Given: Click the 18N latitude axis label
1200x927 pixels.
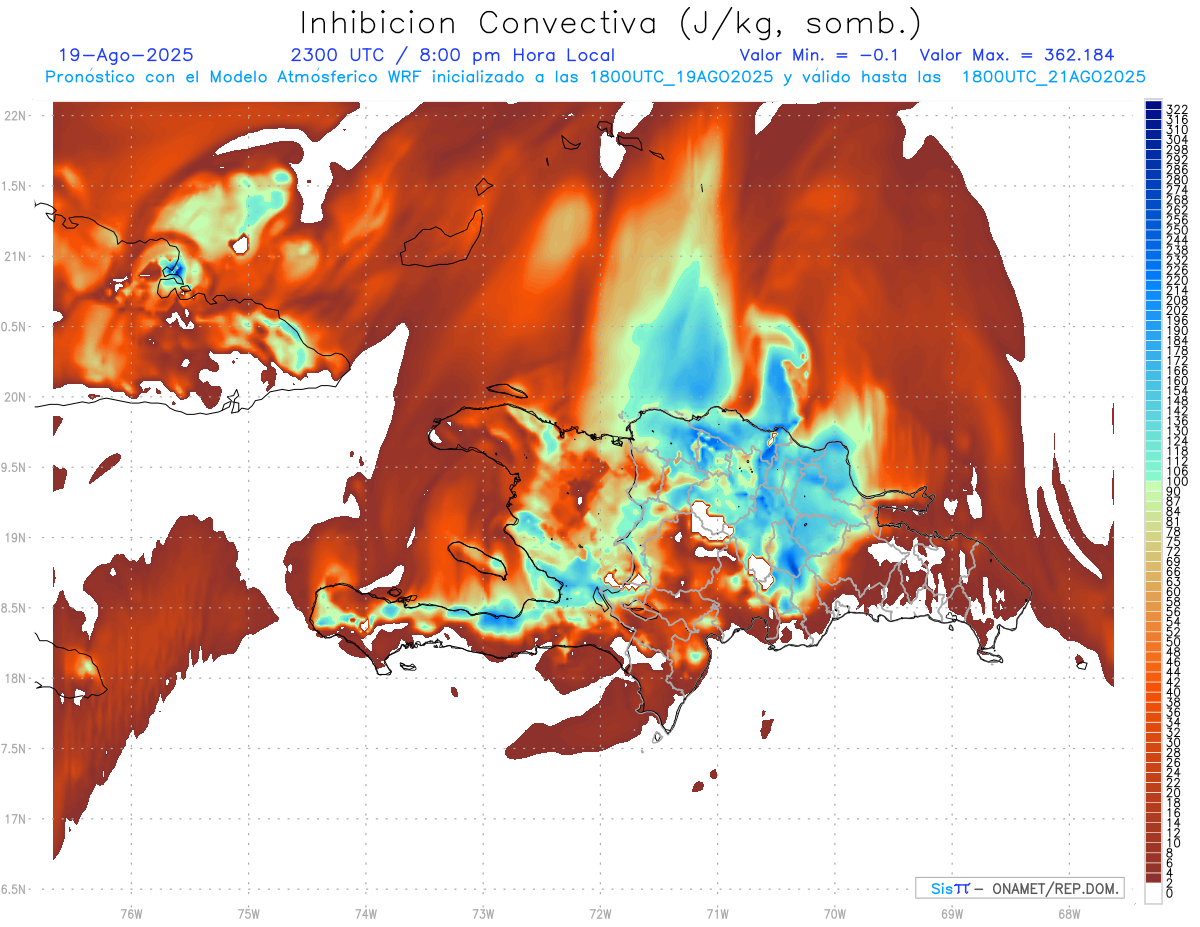Looking at the screenshot, I should pos(17,678).
